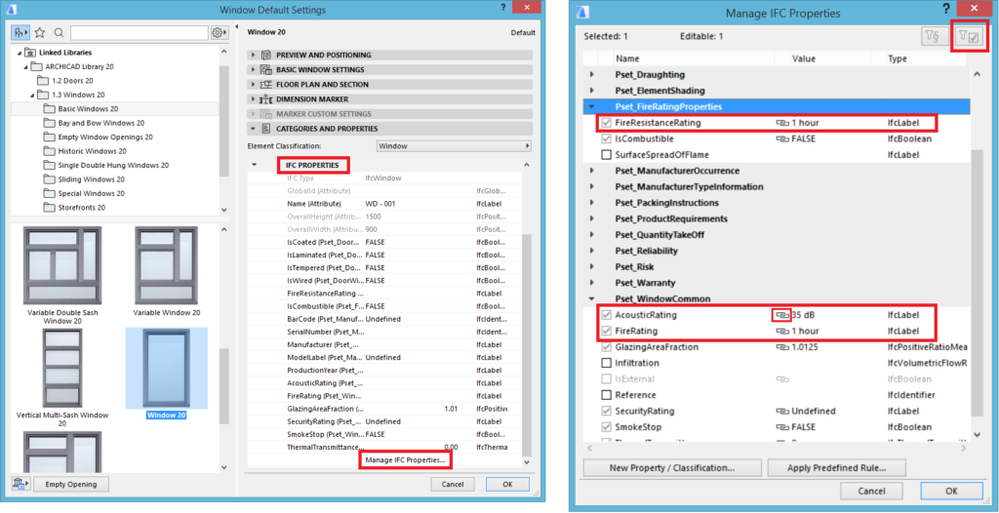Image resolution: width=999 pixels, height=513 pixels.
Task: Click the search magnifier icon
Action: coord(59,33)
